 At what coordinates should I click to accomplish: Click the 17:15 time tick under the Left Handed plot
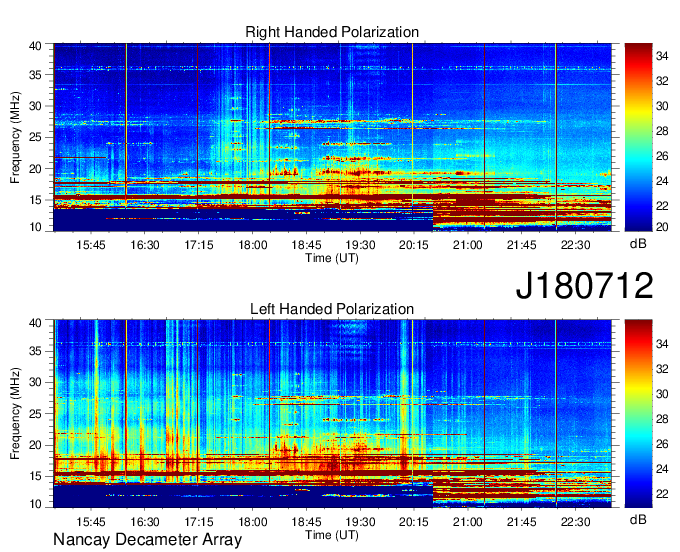coord(199,521)
